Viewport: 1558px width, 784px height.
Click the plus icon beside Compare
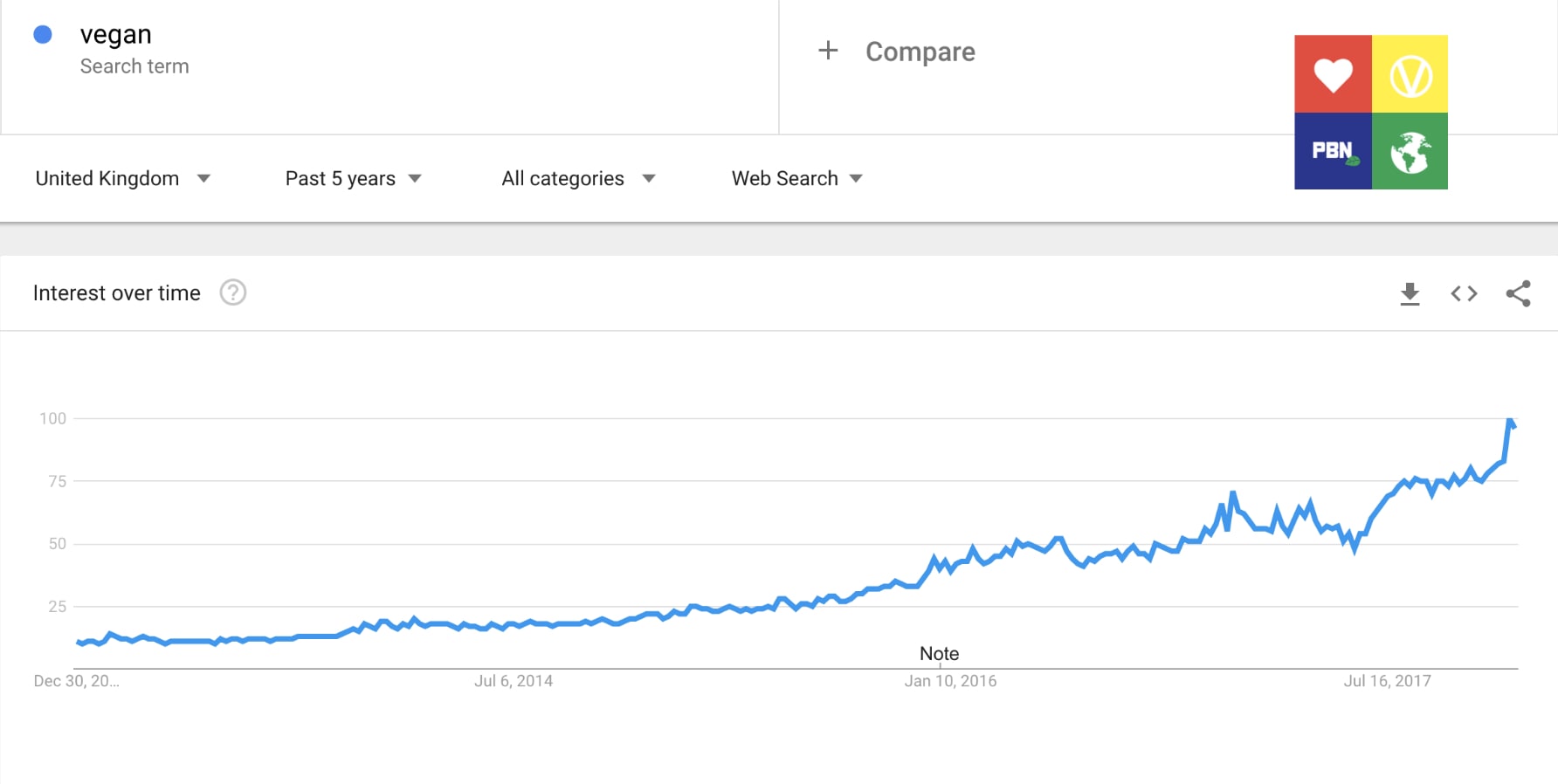[828, 51]
